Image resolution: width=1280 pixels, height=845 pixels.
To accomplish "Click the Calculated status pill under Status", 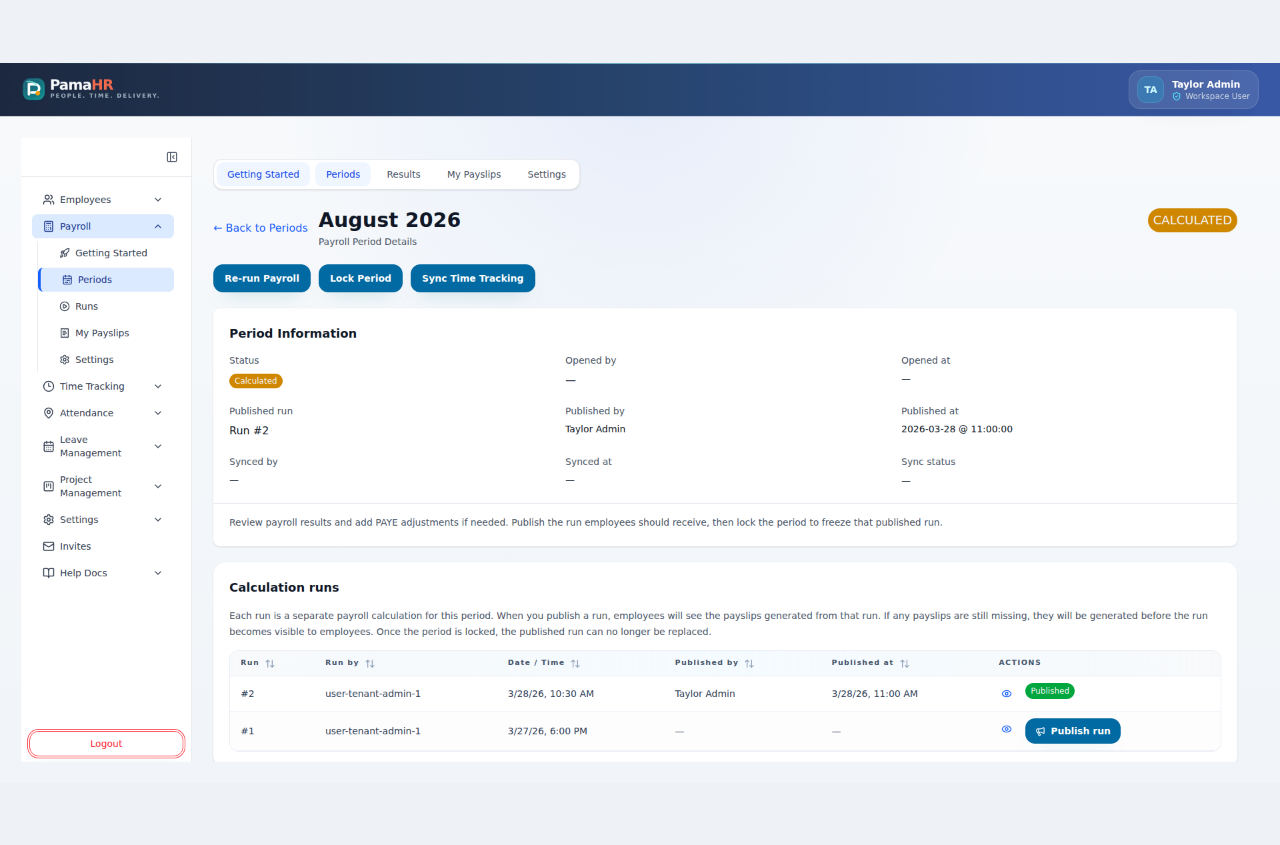I will coord(256,381).
